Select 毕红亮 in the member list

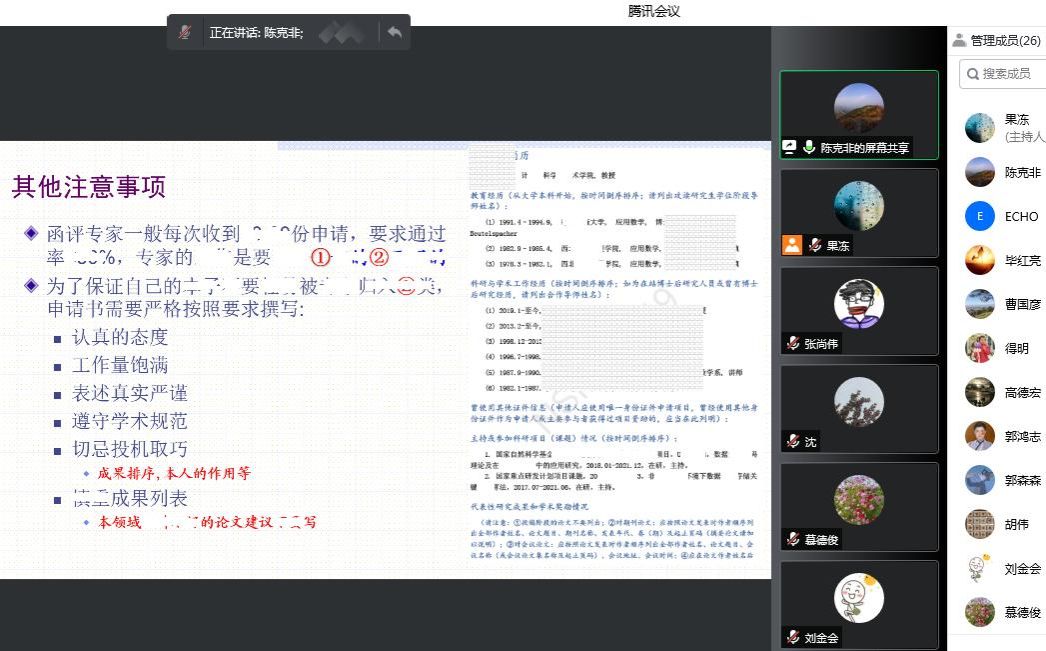[1022, 260]
